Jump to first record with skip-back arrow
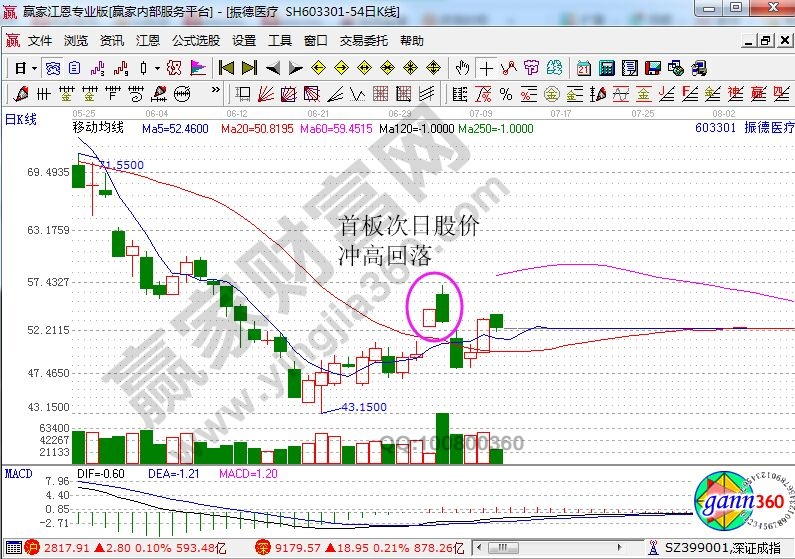 (x=226, y=68)
